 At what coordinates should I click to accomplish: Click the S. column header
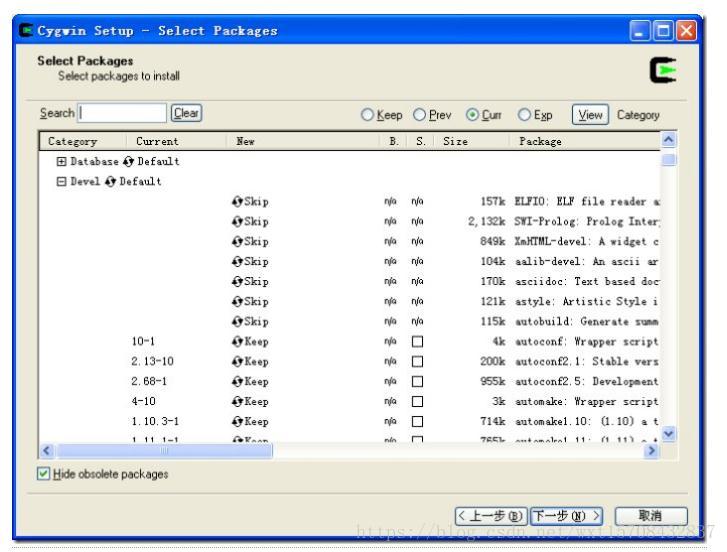[x=421, y=141]
